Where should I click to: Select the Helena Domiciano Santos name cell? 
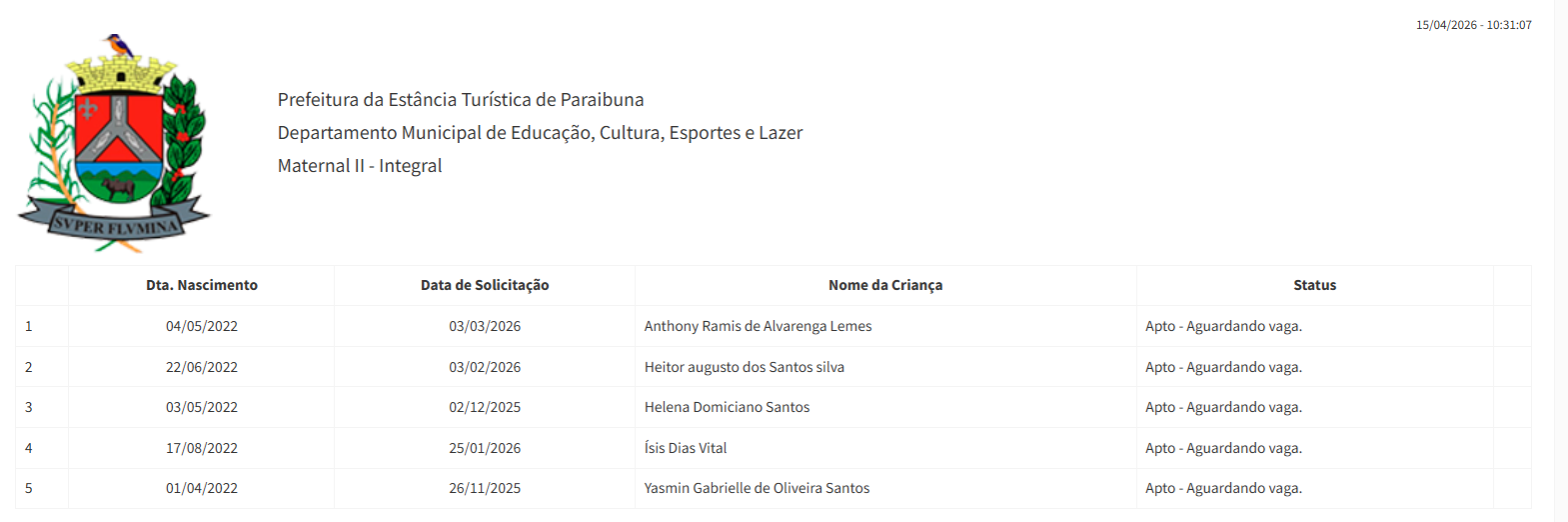[x=727, y=407]
